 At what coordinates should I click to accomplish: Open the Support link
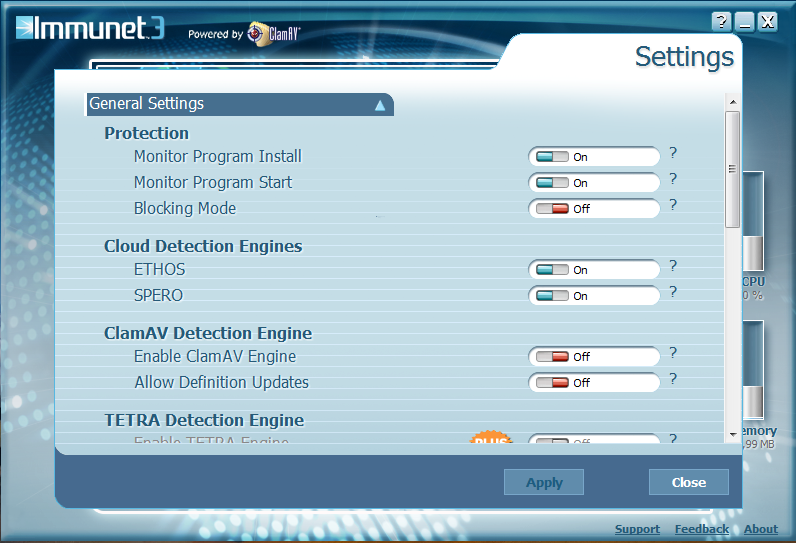click(637, 529)
